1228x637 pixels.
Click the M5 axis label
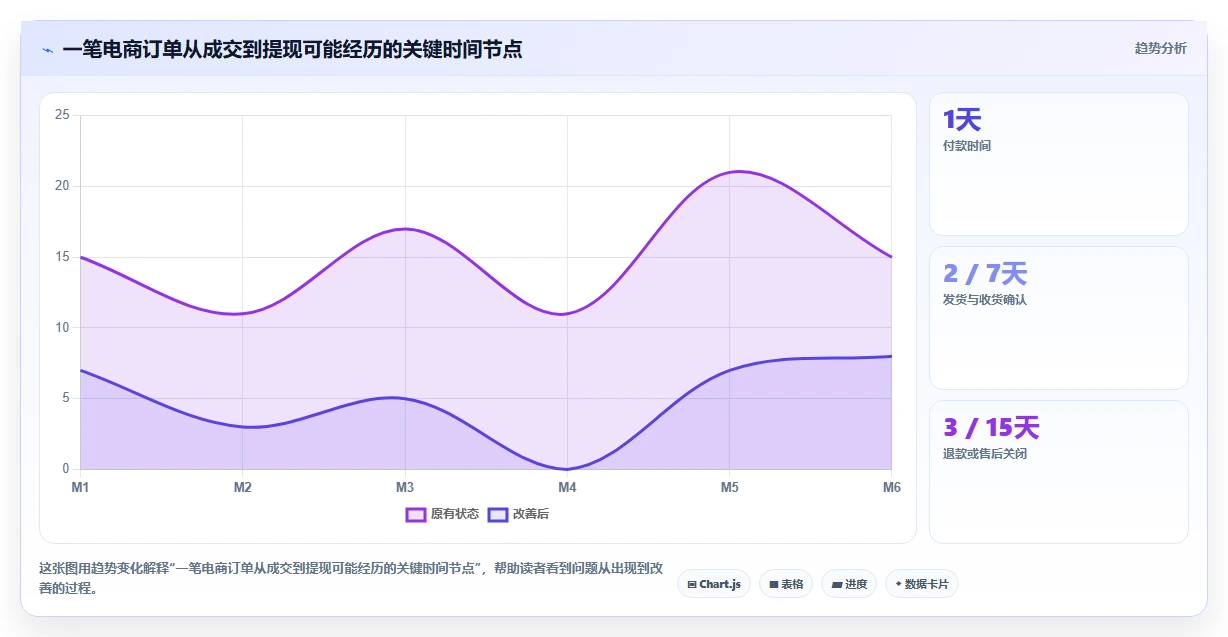point(729,487)
